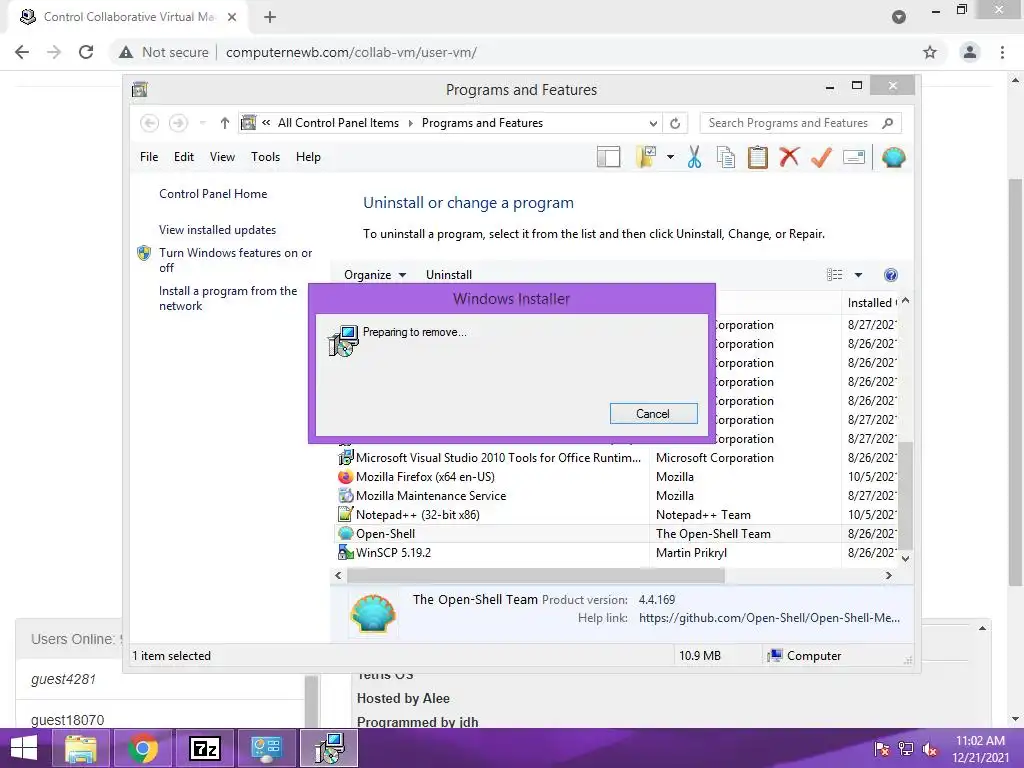
Task: Click Control Panel Home link
Action: click(x=213, y=194)
